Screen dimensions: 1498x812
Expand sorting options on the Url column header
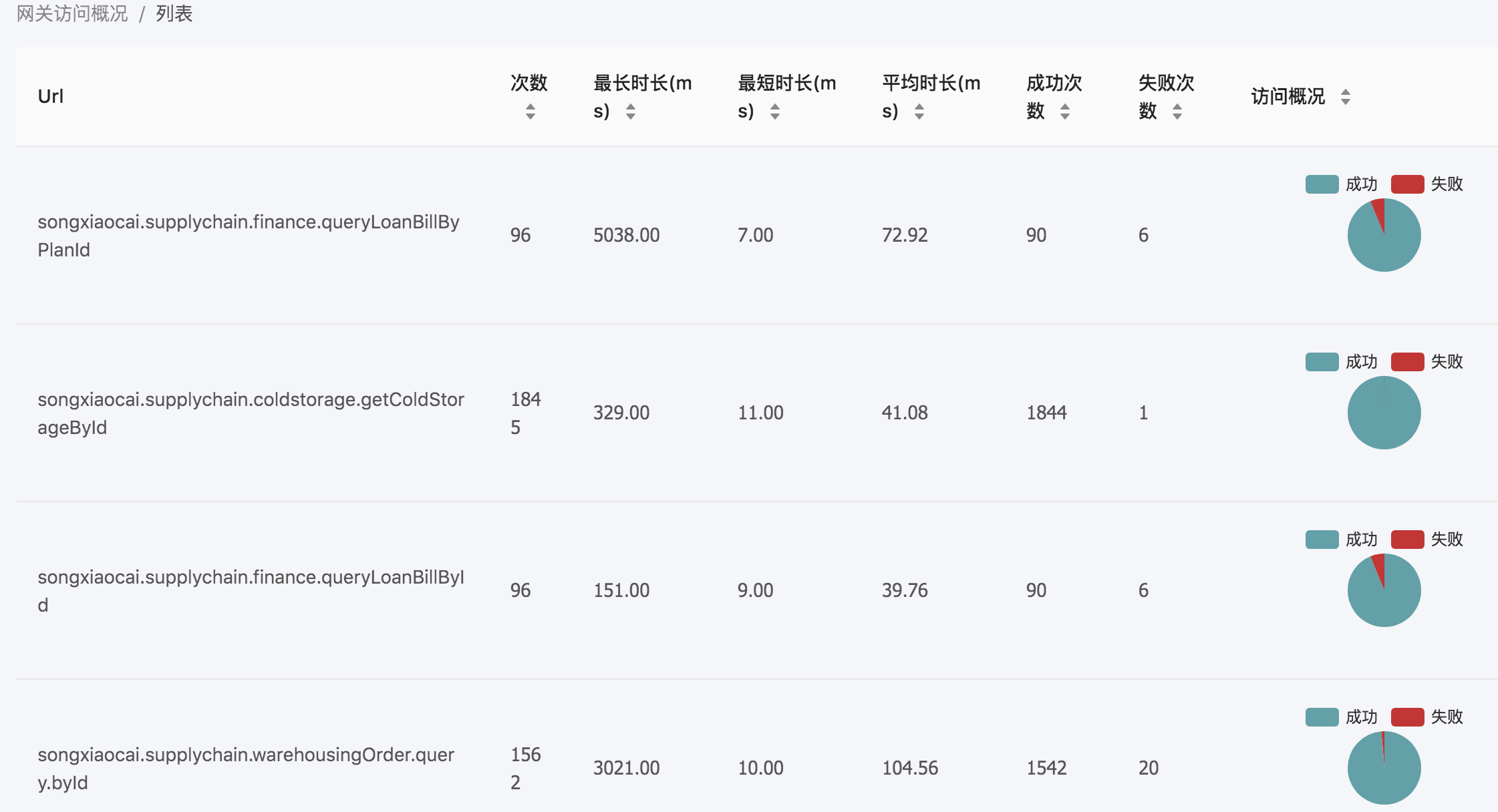(50, 95)
